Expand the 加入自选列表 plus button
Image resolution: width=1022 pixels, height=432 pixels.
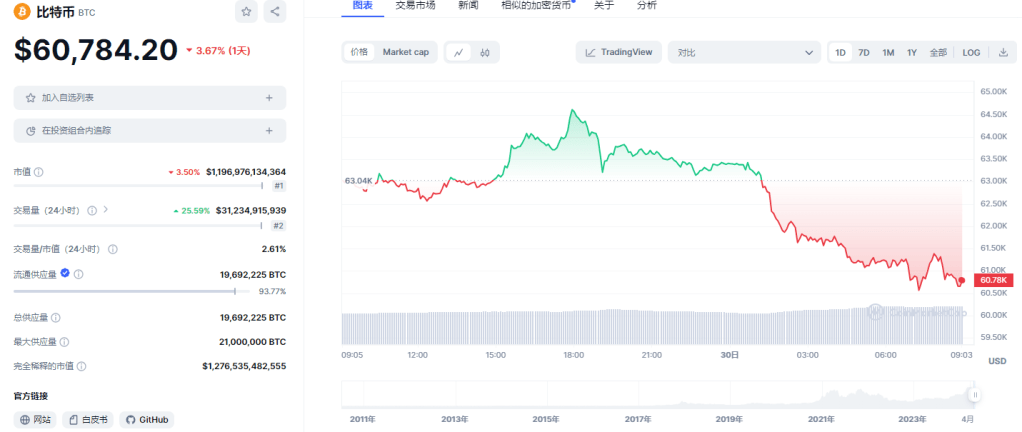click(269, 98)
